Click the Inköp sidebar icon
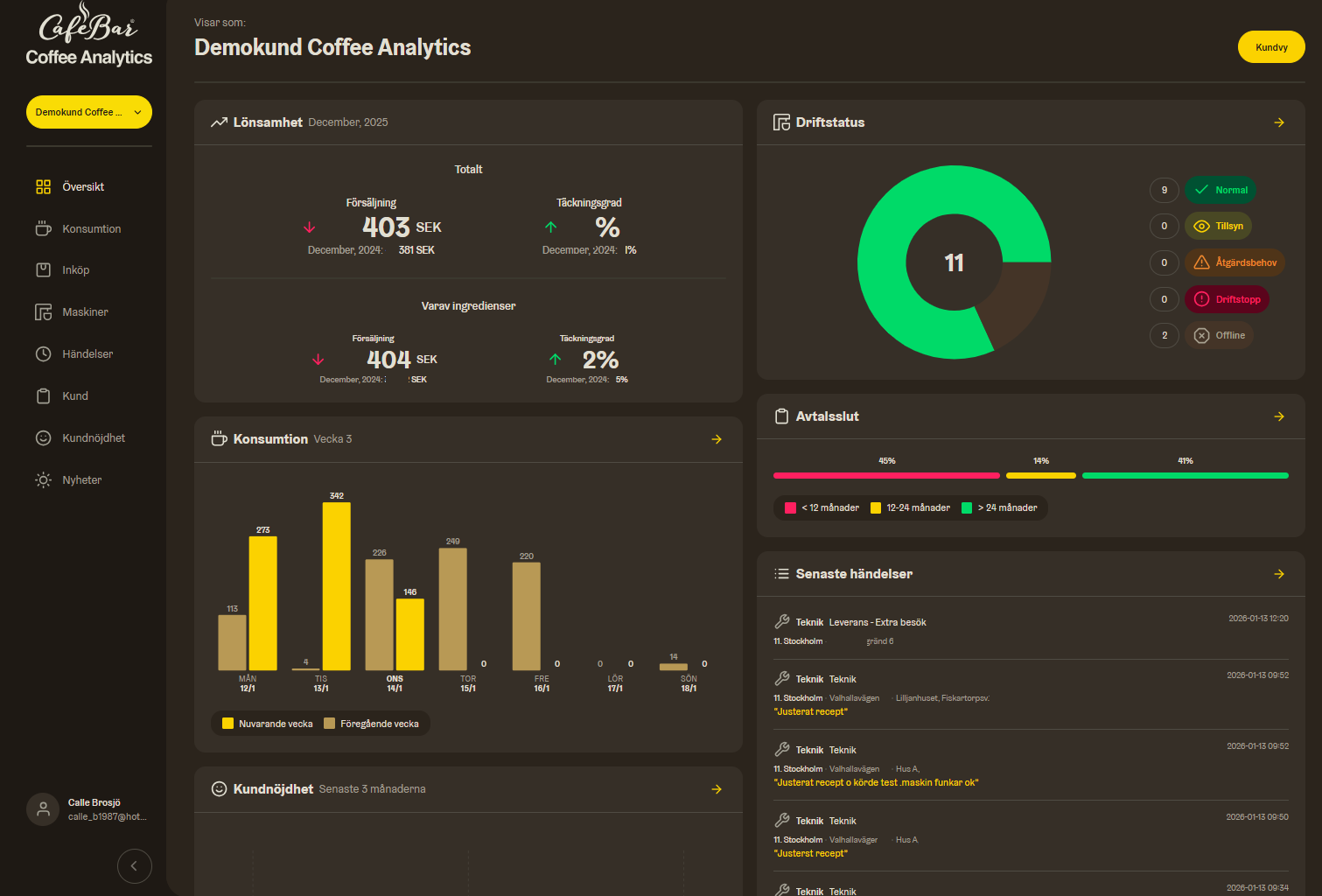 tap(43, 270)
